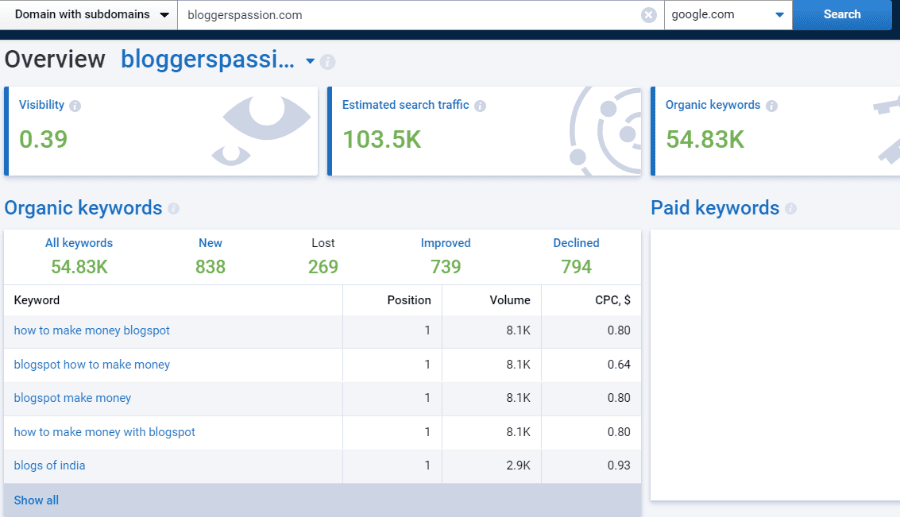Viewport: 900px width, 517px height.
Task: Click the blue Search button
Action: pyautogui.click(x=841, y=14)
